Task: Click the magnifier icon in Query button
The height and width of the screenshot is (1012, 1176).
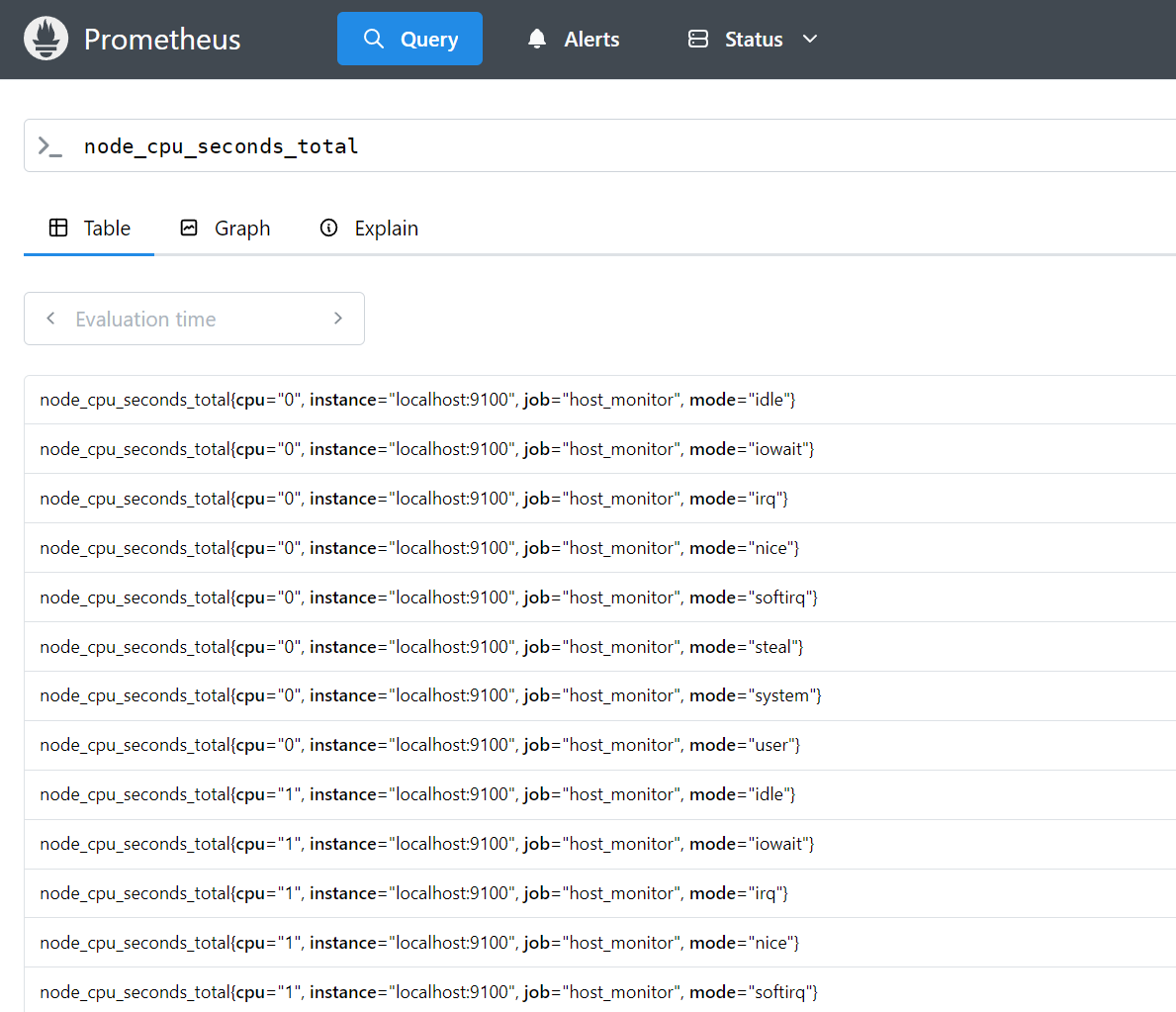Action: coord(374,39)
